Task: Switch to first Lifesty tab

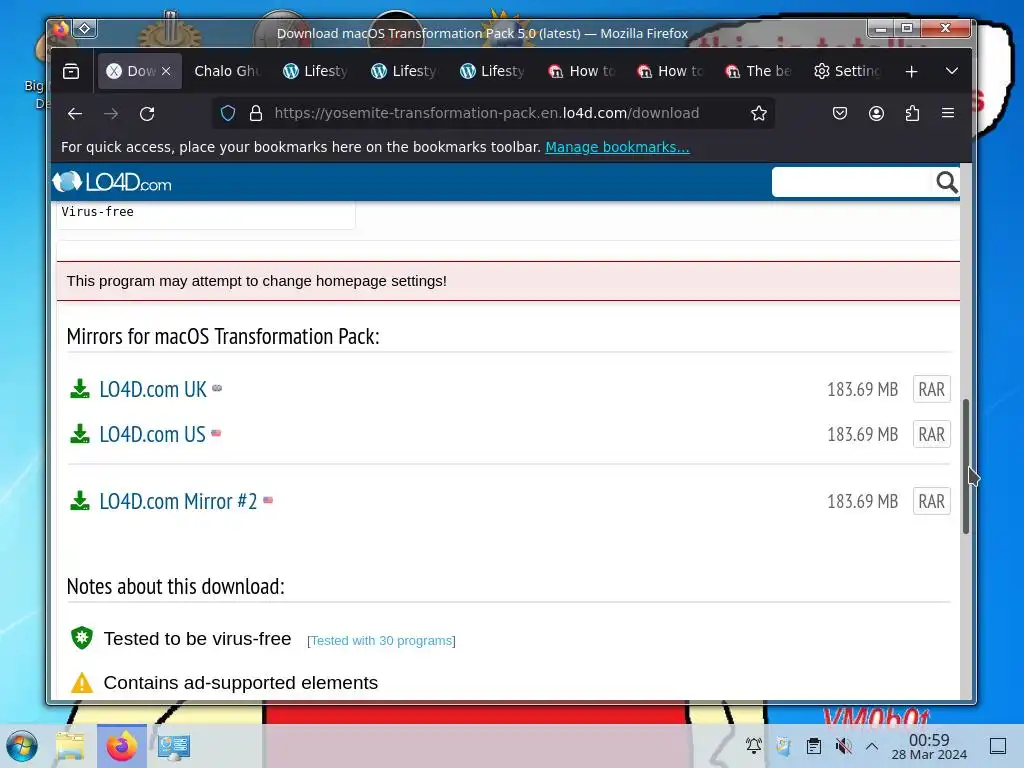Action: (x=315, y=71)
